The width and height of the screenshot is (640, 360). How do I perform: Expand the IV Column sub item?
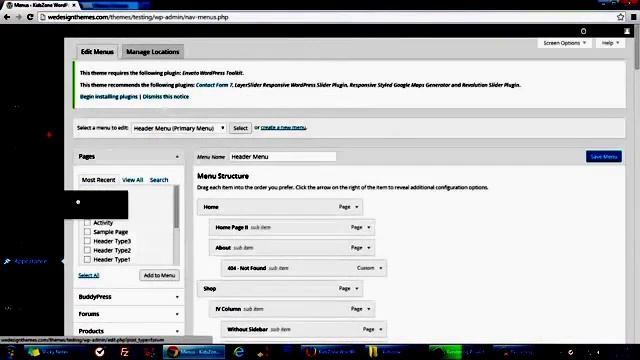coord(369,309)
